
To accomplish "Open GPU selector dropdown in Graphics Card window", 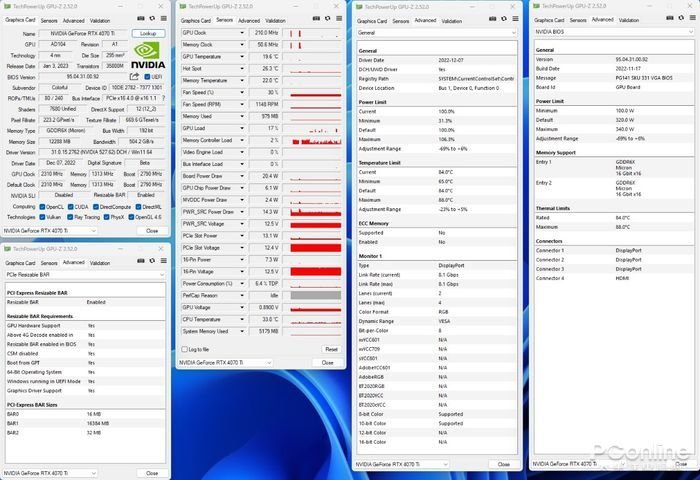I will click(50, 231).
